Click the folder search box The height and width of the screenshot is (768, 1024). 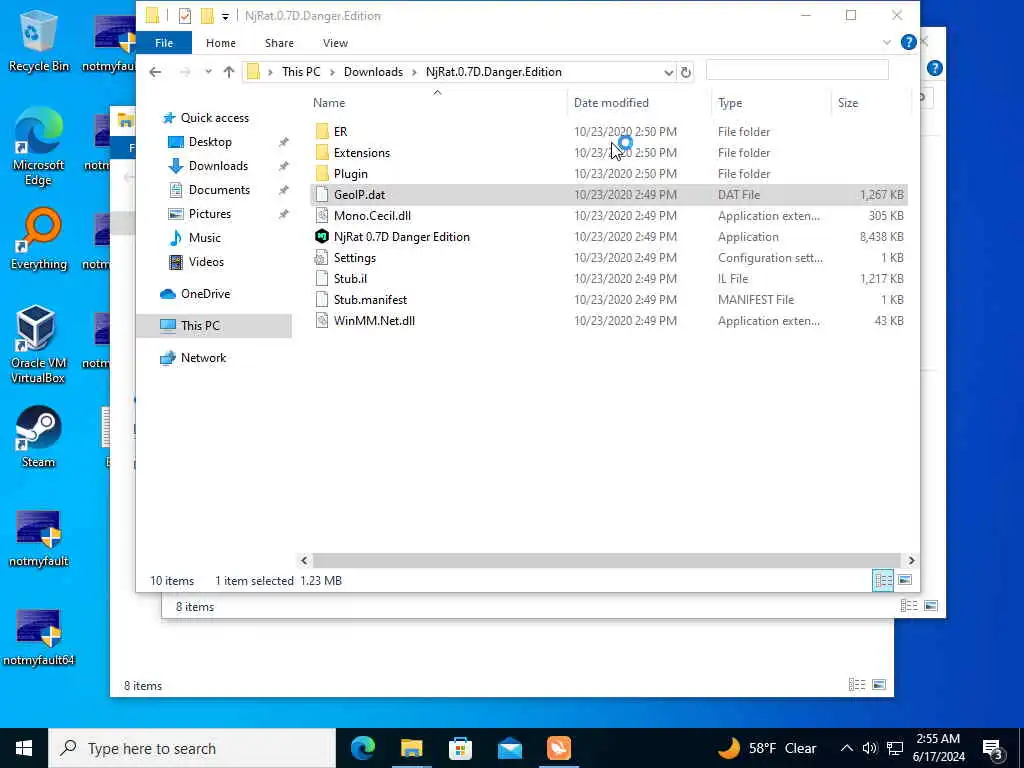coord(797,70)
